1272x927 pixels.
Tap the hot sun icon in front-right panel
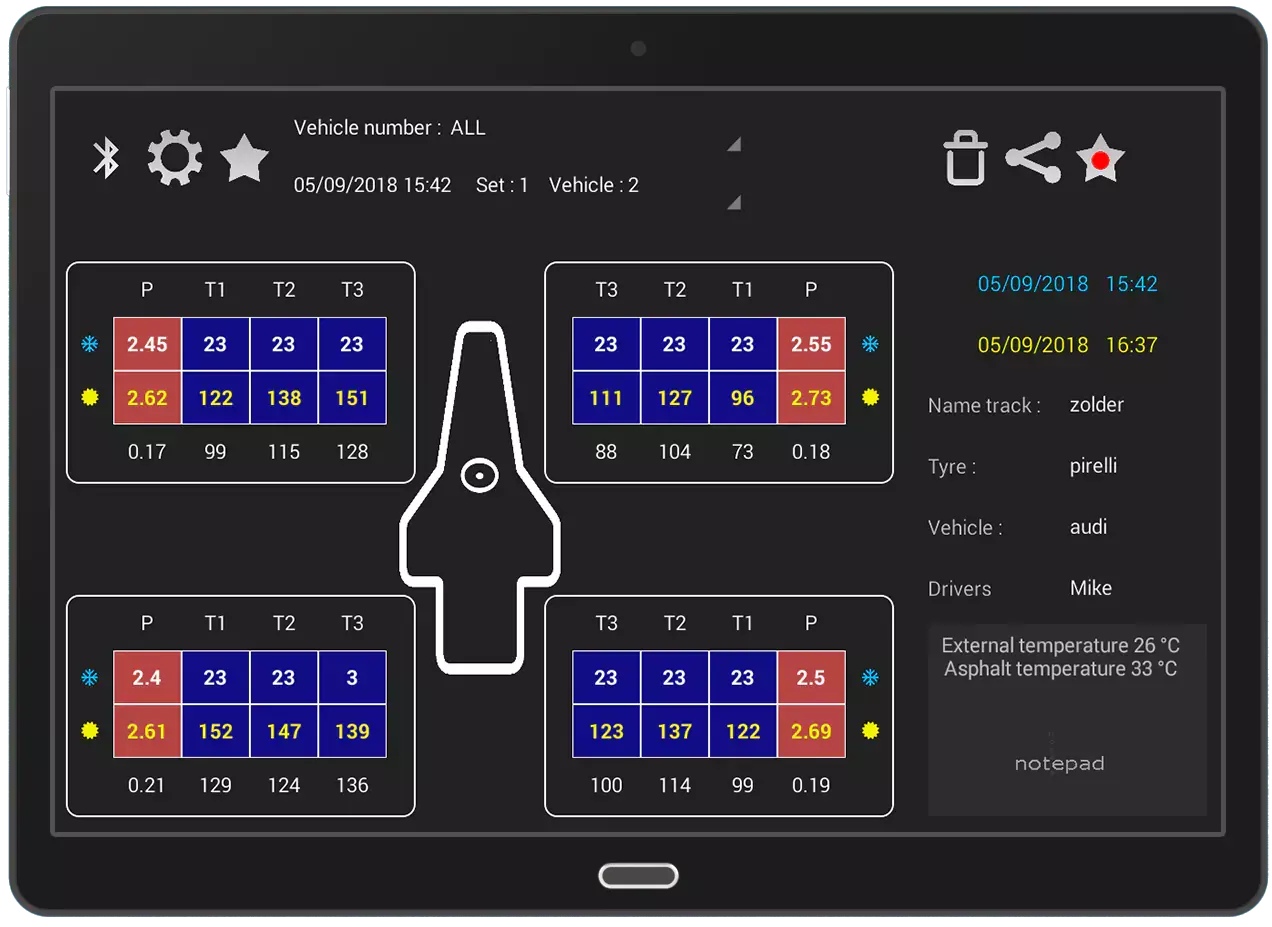point(870,397)
